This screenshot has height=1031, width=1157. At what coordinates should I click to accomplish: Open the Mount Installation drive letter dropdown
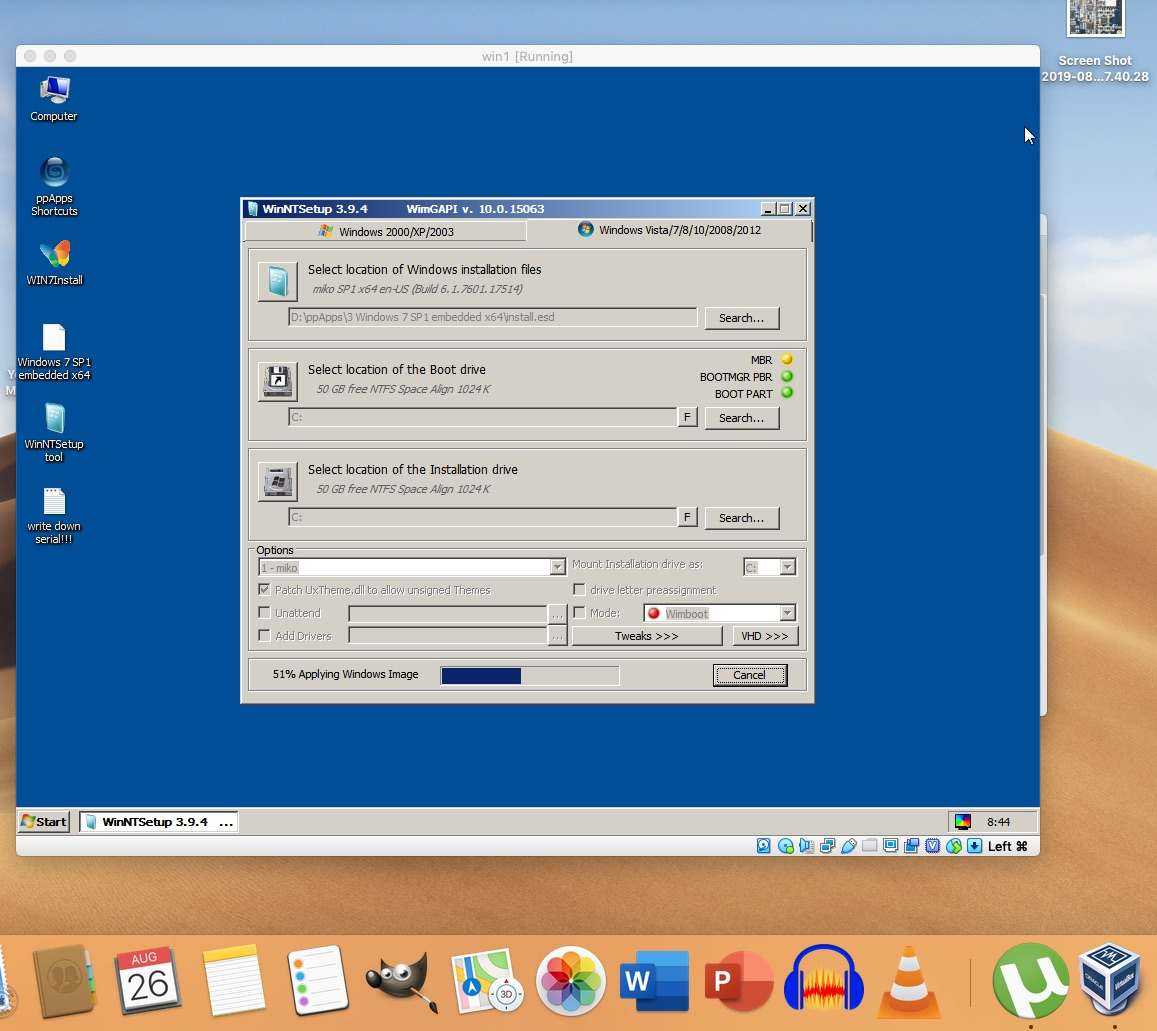(788, 567)
